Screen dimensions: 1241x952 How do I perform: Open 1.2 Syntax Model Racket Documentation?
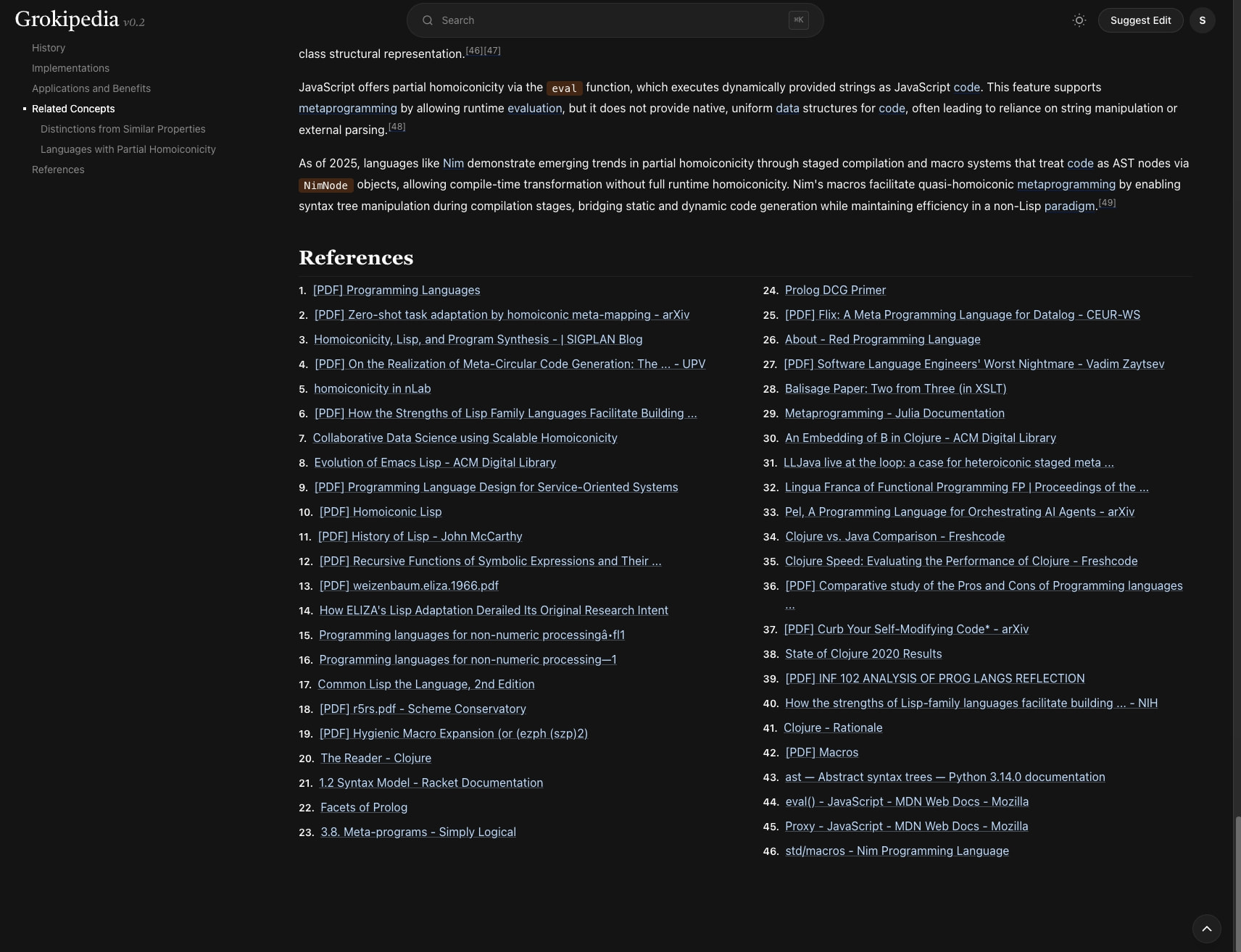pyautogui.click(x=431, y=782)
